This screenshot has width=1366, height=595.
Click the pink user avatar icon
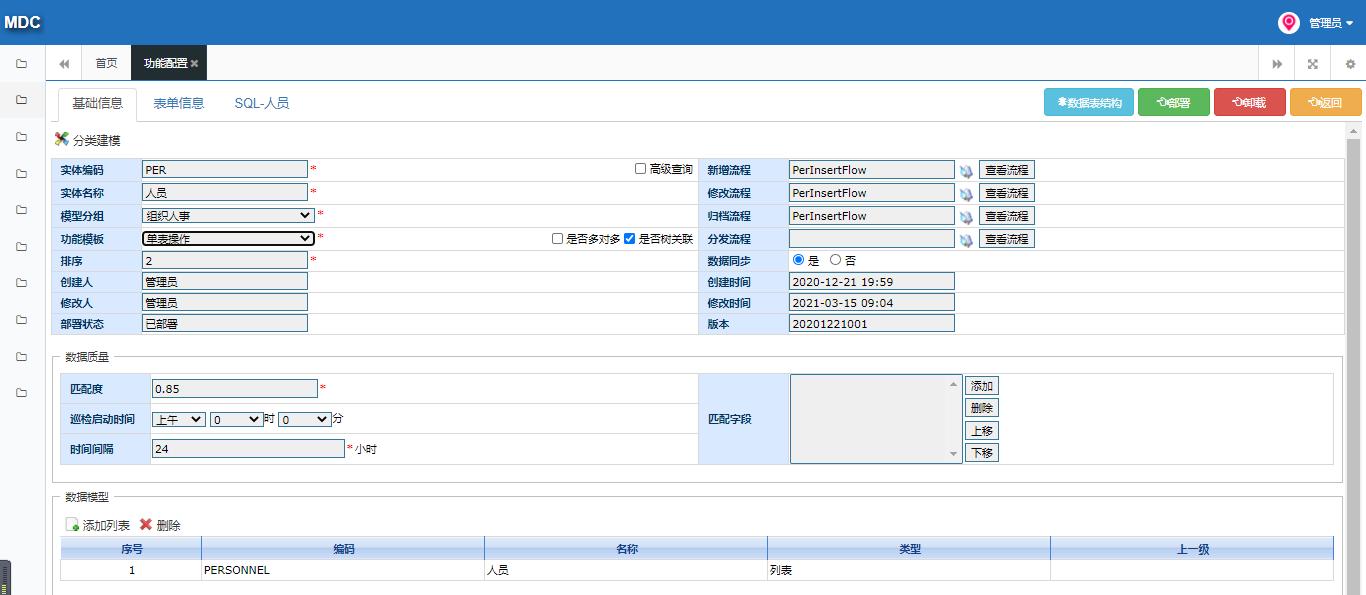point(1289,22)
